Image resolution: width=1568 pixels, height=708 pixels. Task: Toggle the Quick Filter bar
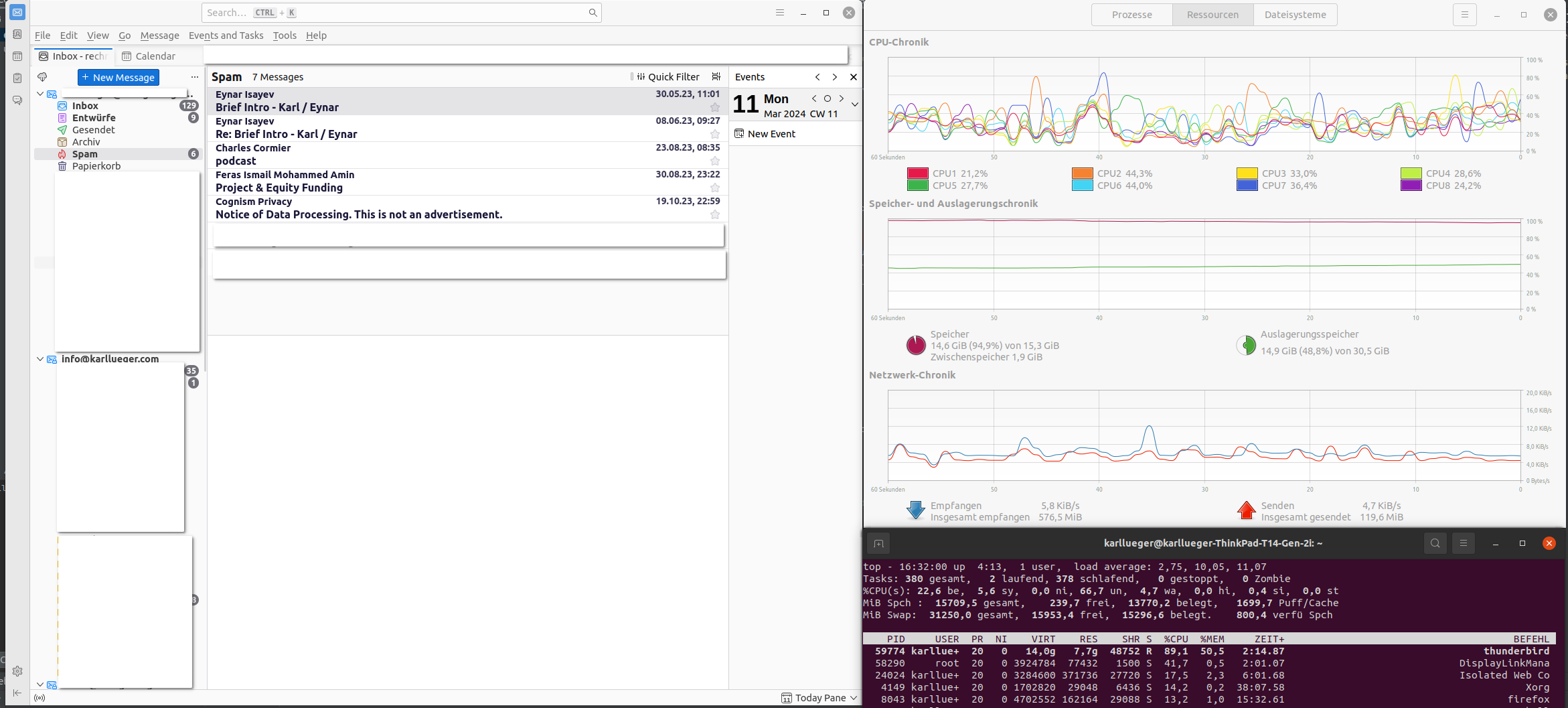(x=668, y=77)
